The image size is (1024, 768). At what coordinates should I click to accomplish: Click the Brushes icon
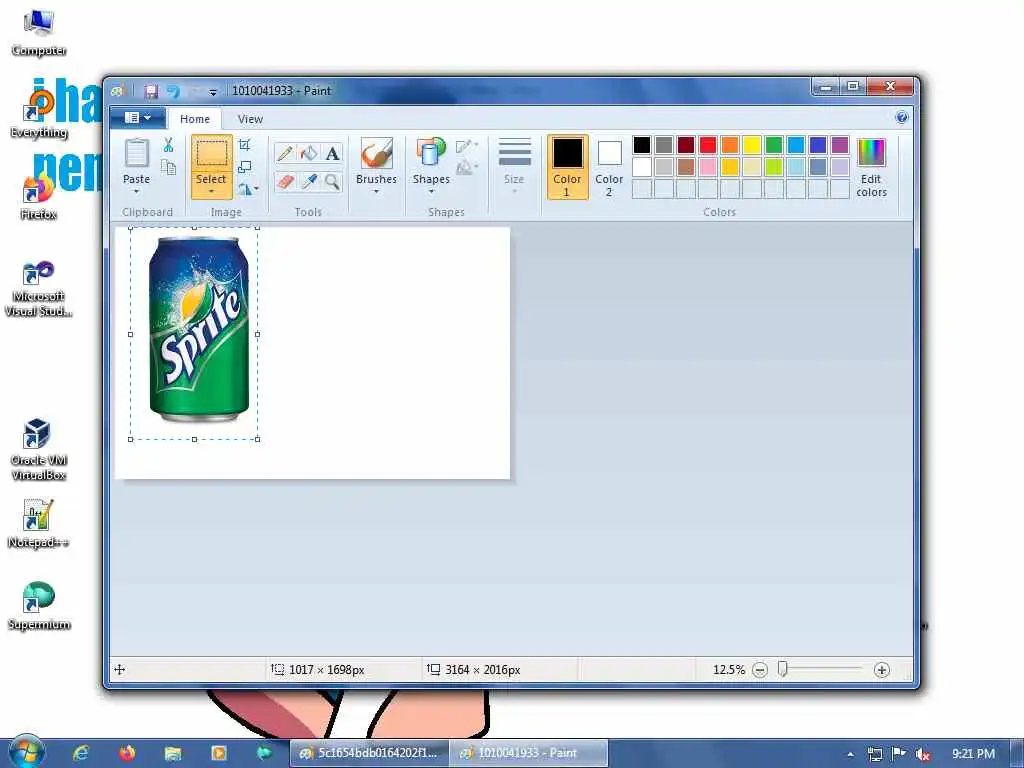(376, 154)
